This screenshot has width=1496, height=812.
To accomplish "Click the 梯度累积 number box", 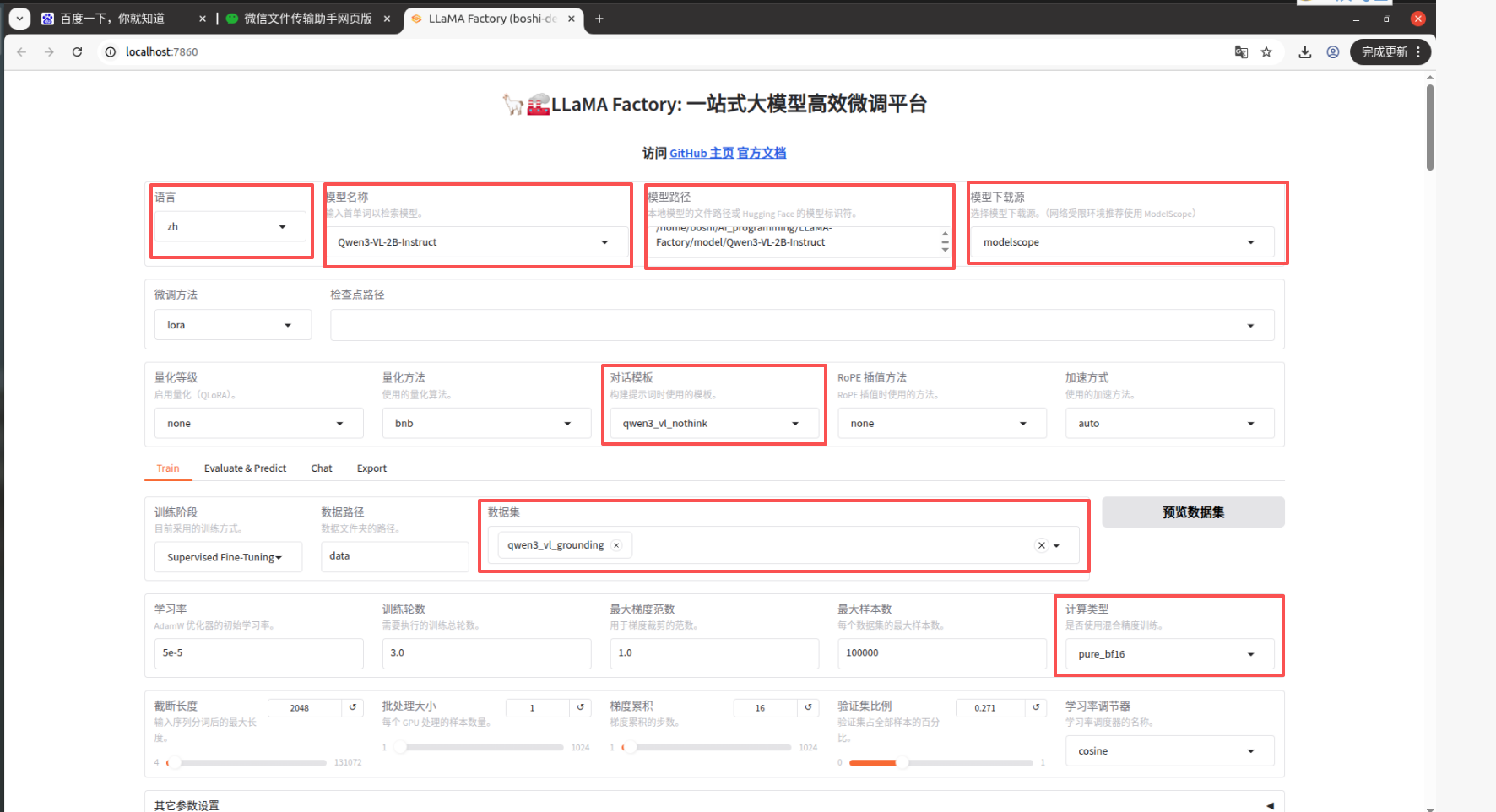I will click(x=766, y=707).
